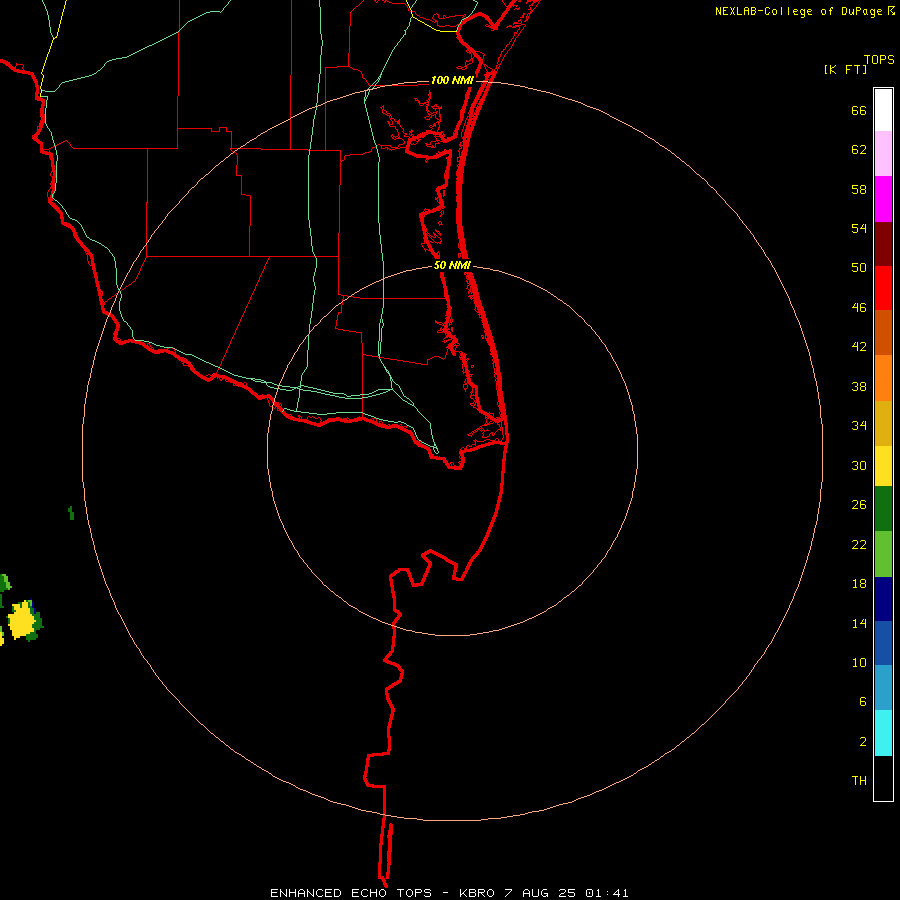Click the '30' legend scale value

click(859, 465)
